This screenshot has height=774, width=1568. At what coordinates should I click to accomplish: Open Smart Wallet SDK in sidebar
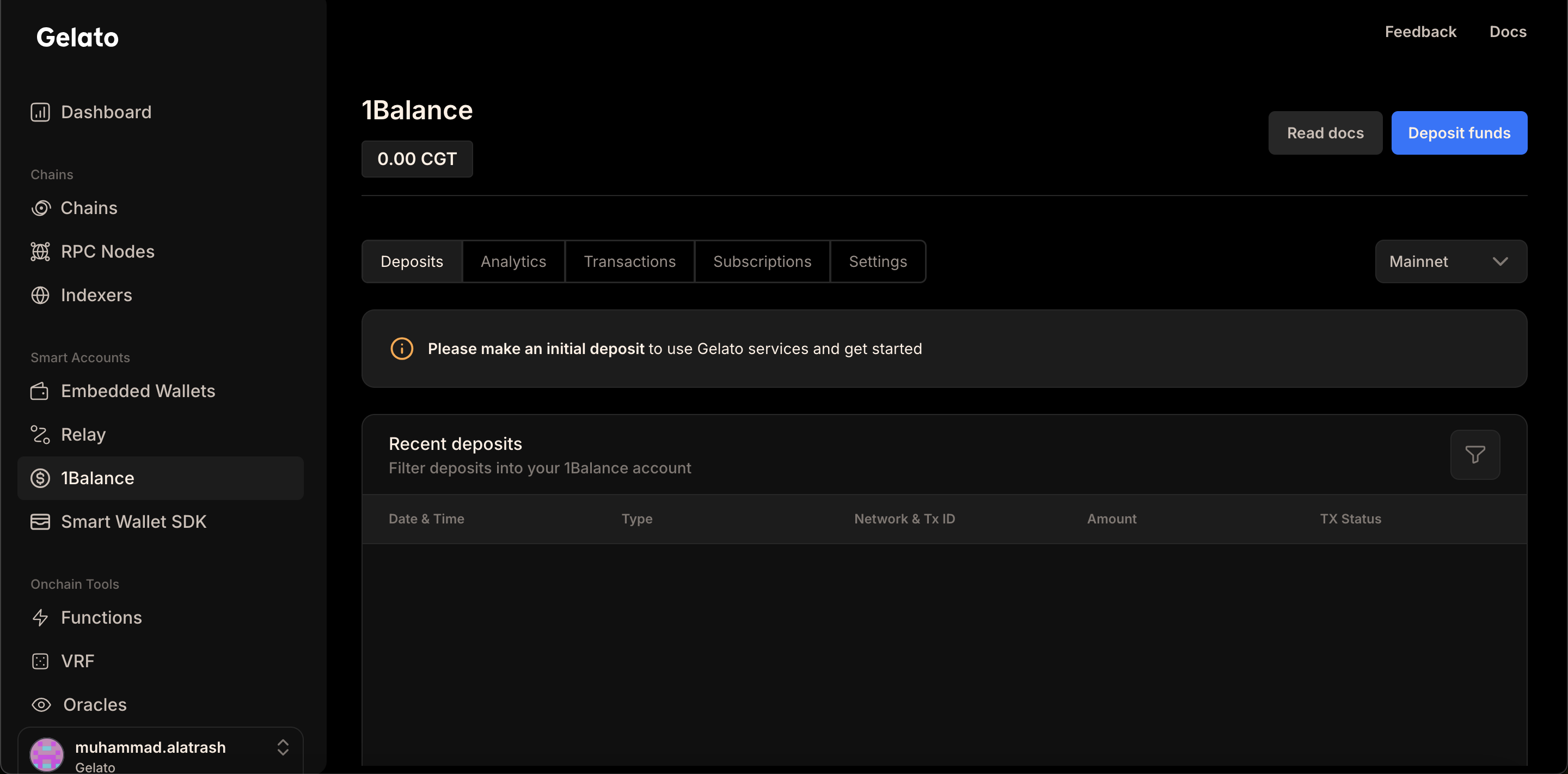[x=161, y=522]
